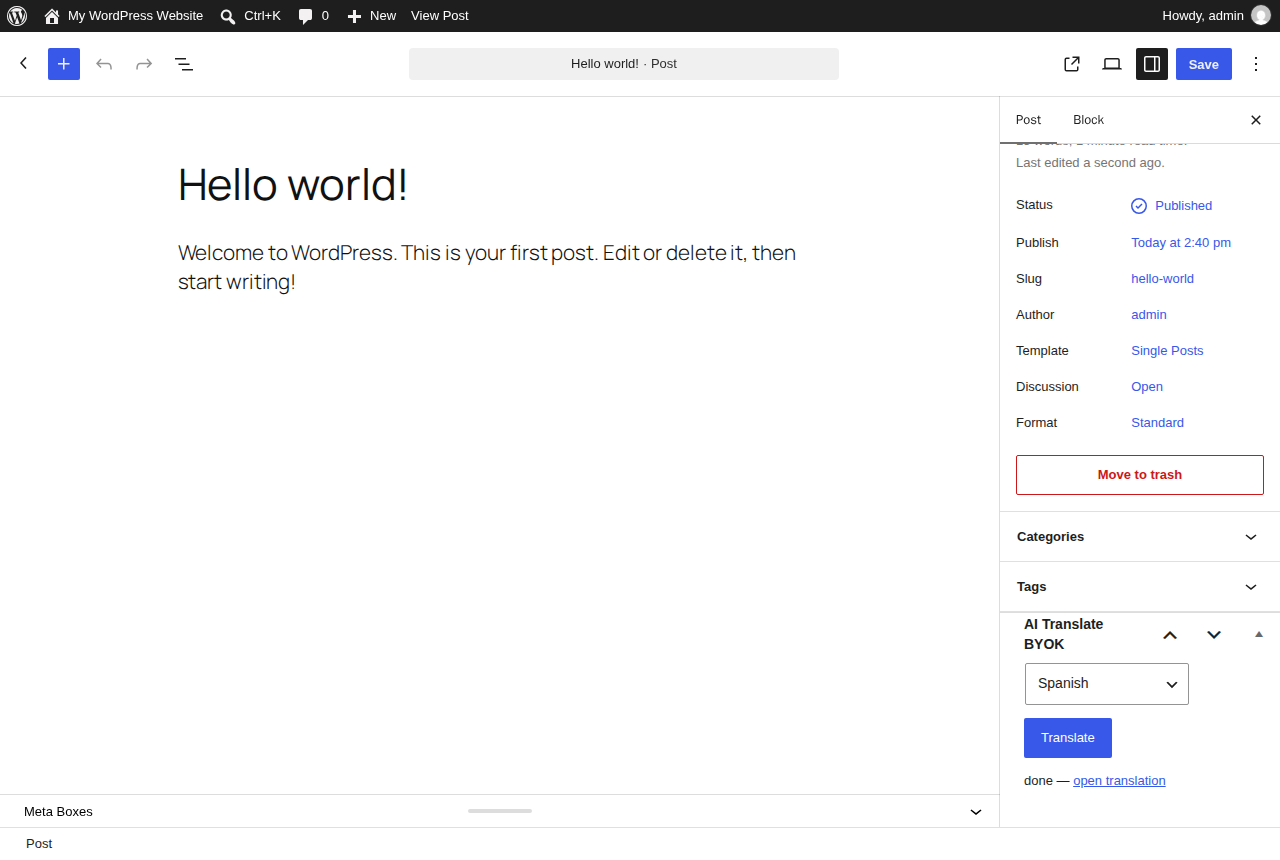Click the home icon for My WordPress Website
Screen dimensions: 1280x860
[52, 16]
